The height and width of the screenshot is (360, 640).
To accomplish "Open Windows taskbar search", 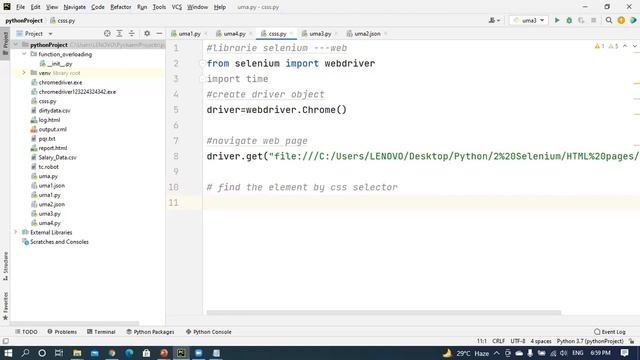I will 25,353.
